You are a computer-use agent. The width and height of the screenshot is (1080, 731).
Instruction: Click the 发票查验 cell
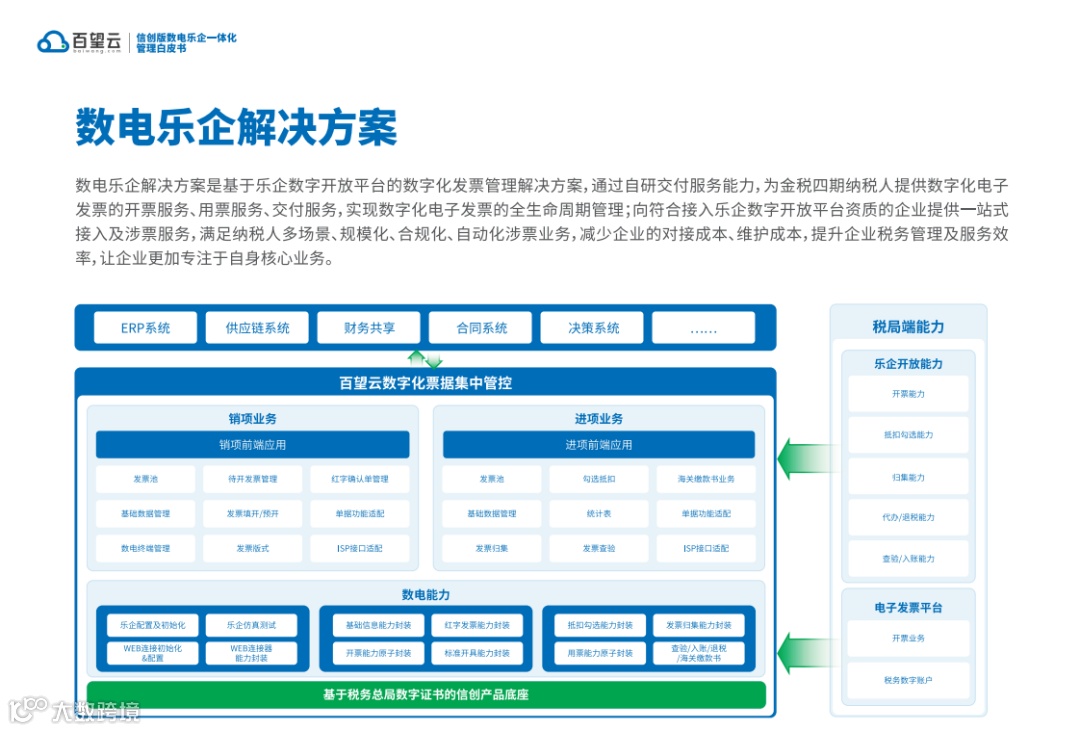pos(599,548)
